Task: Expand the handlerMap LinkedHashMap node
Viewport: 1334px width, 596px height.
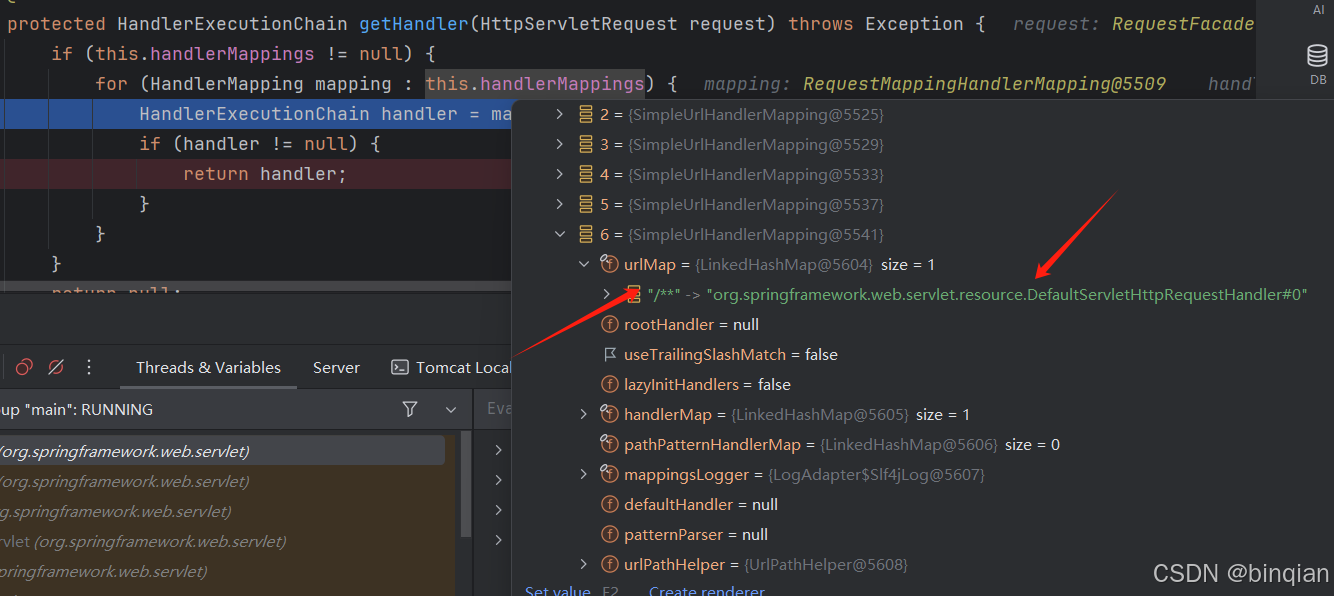Action: coord(584,414)
